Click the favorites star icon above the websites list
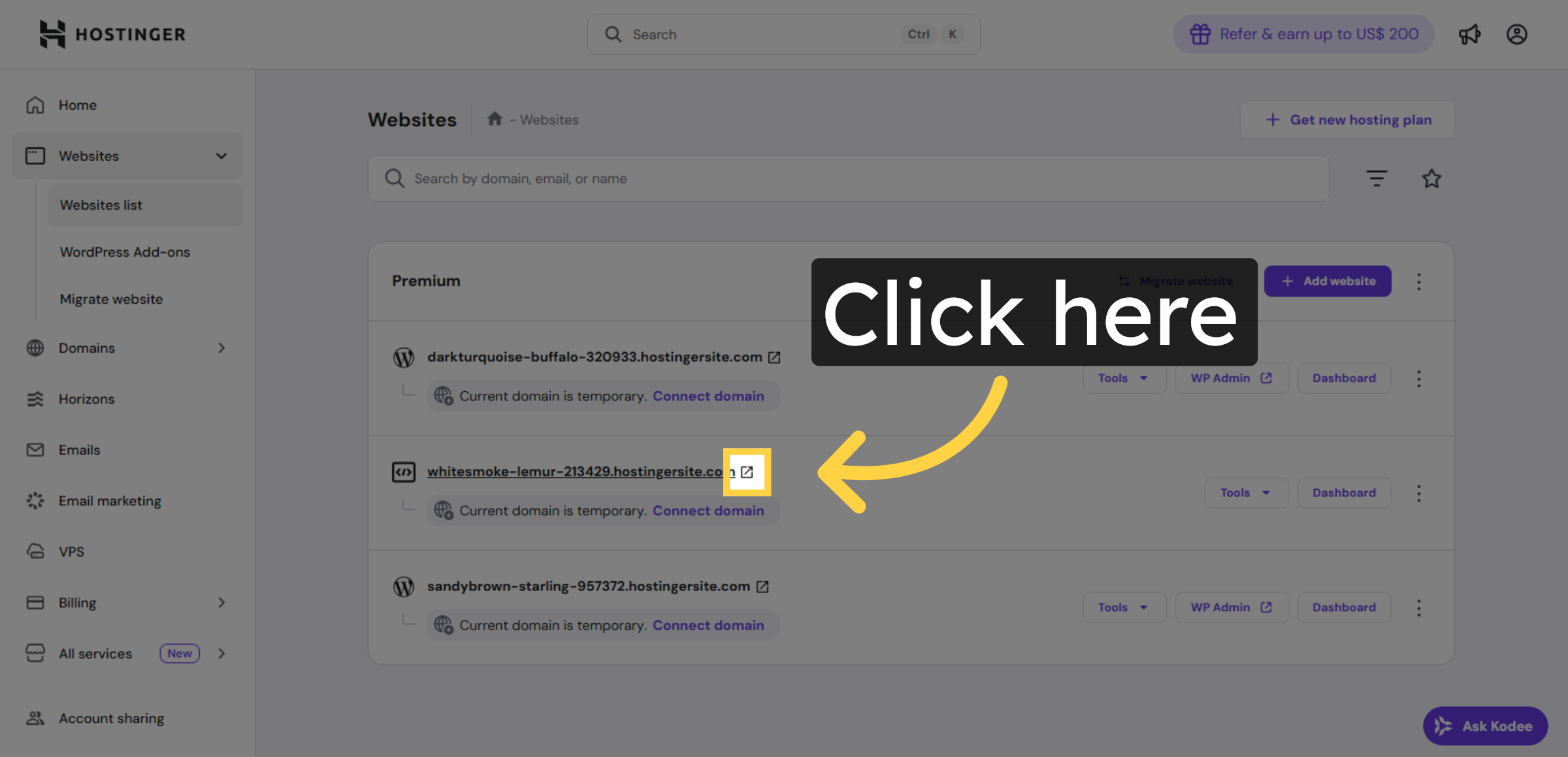The image size is (1568, 757). pyautogui.click(x=1431, y=178)
